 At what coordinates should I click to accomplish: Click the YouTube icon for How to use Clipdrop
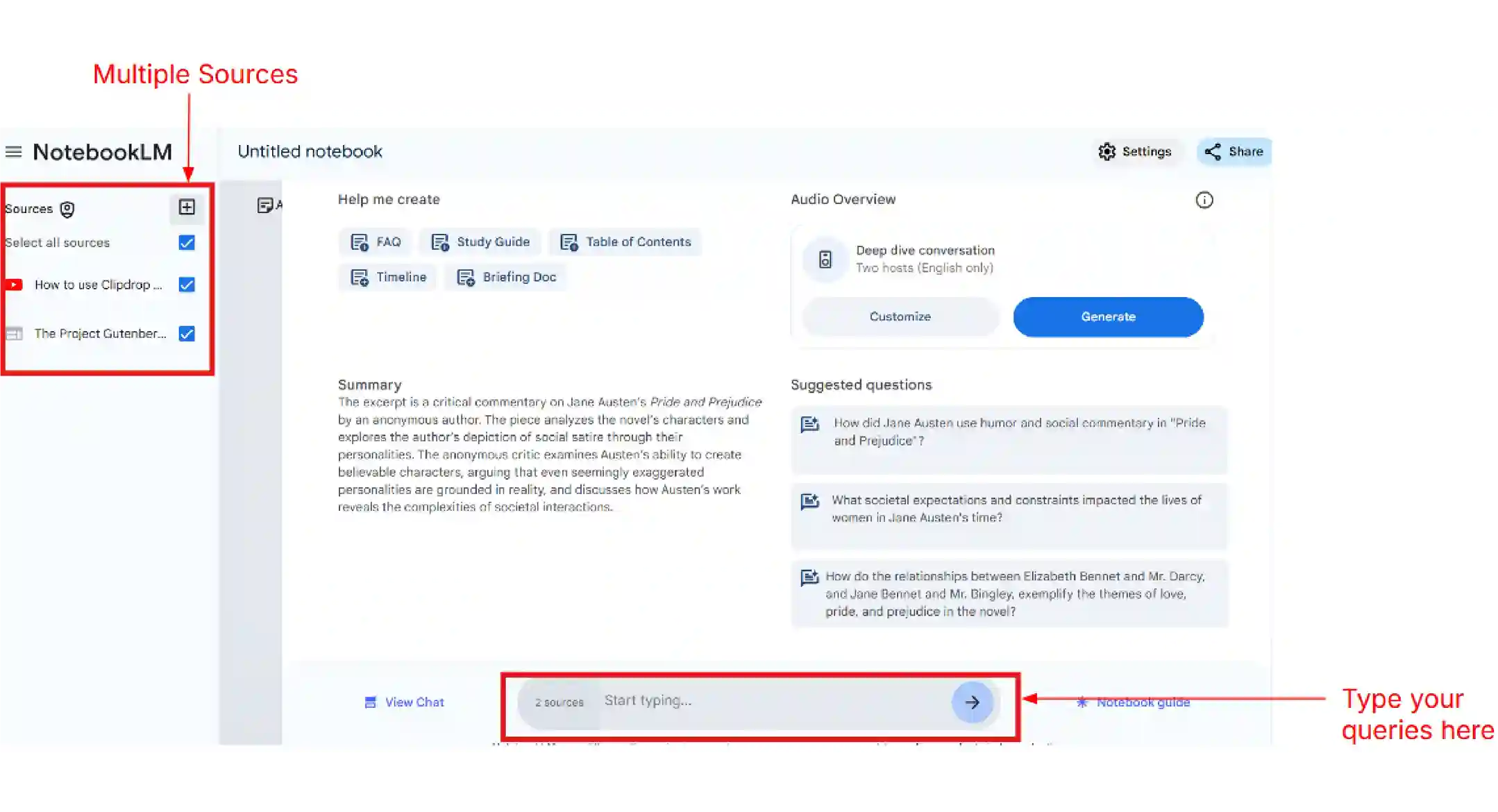pyautogui.click(x=14, y=285)
